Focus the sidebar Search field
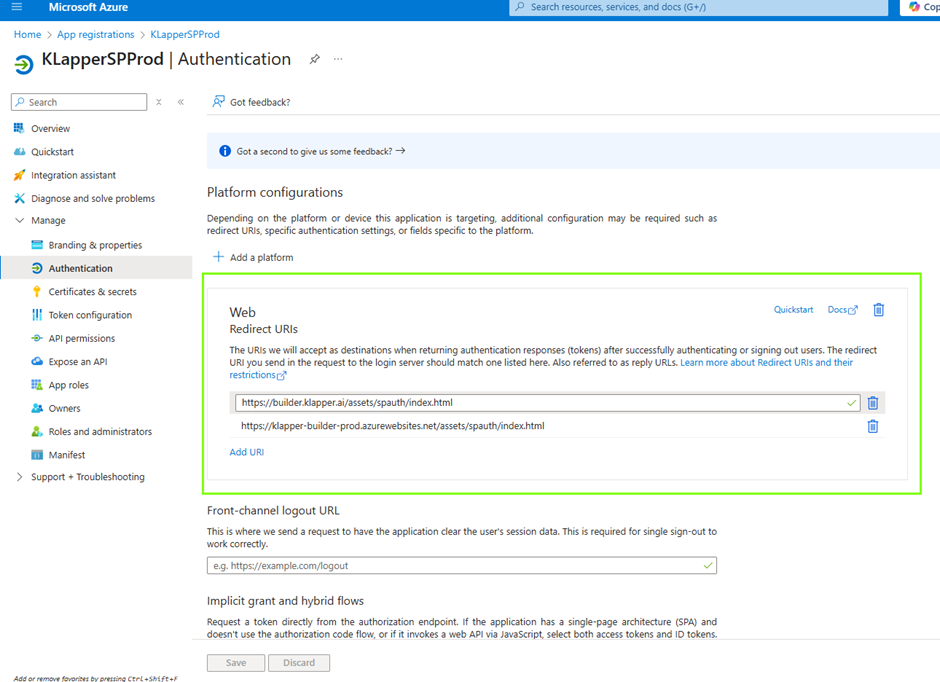 coord(79,102)
